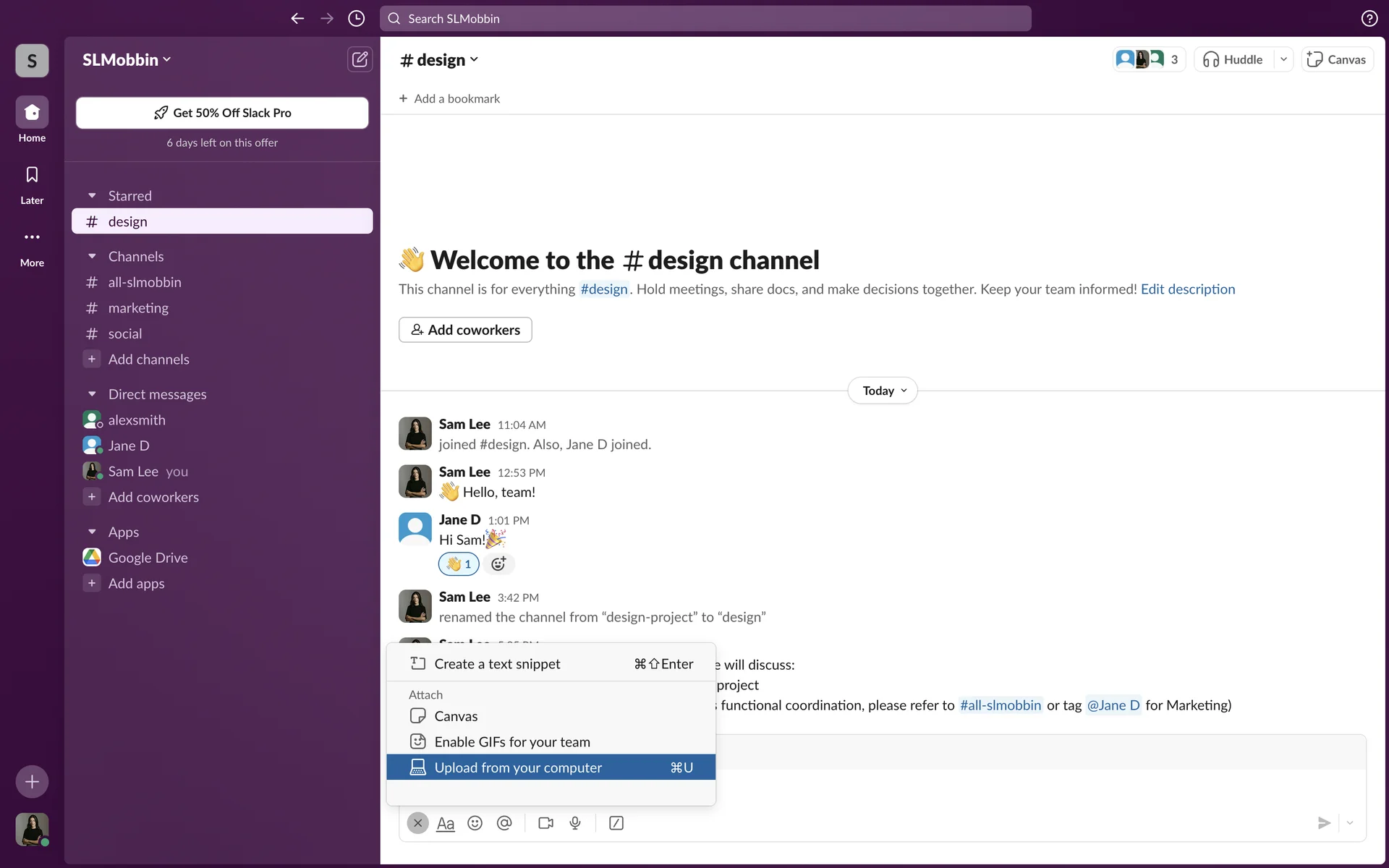The image size is (1389, 868).
Task: Click the Search SLMobbin field
Action: coord(705,19)
